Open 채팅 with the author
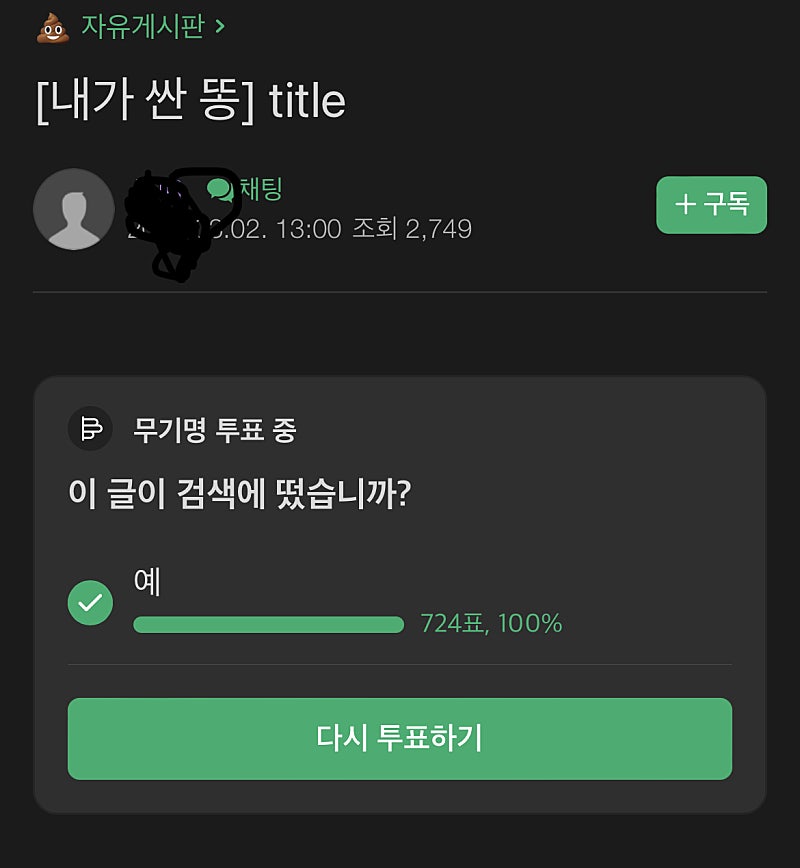Screen dimensions: 800x868 click(261, 189)
